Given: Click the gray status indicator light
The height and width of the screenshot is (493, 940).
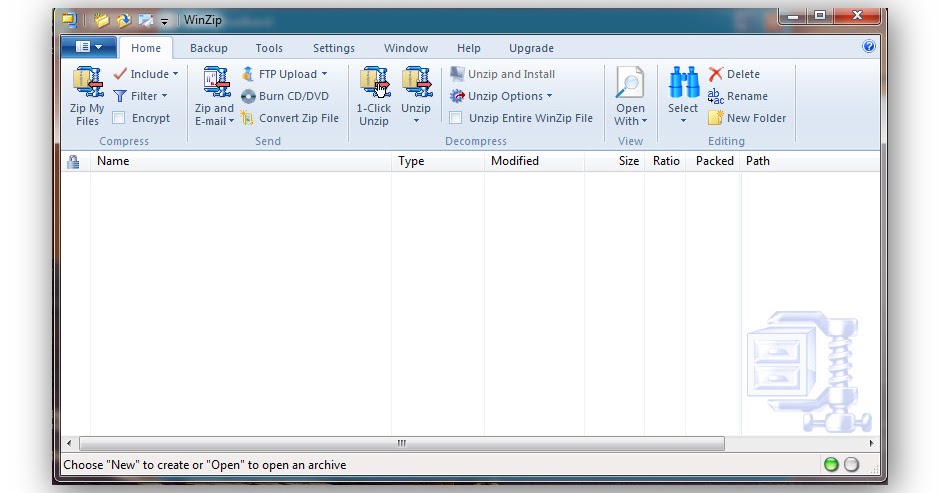Looking at the screenshot, I should pyautogui.click(x=851, y=464).
